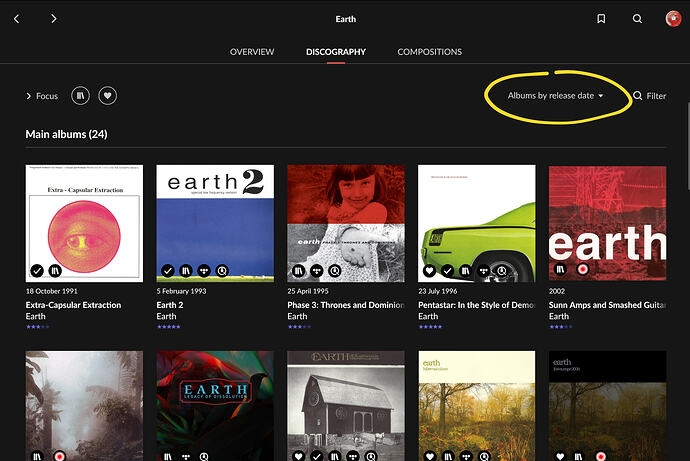Click library icon on Extra-Capsular Extraction cover
690x461 pixels.
[55, 271]
